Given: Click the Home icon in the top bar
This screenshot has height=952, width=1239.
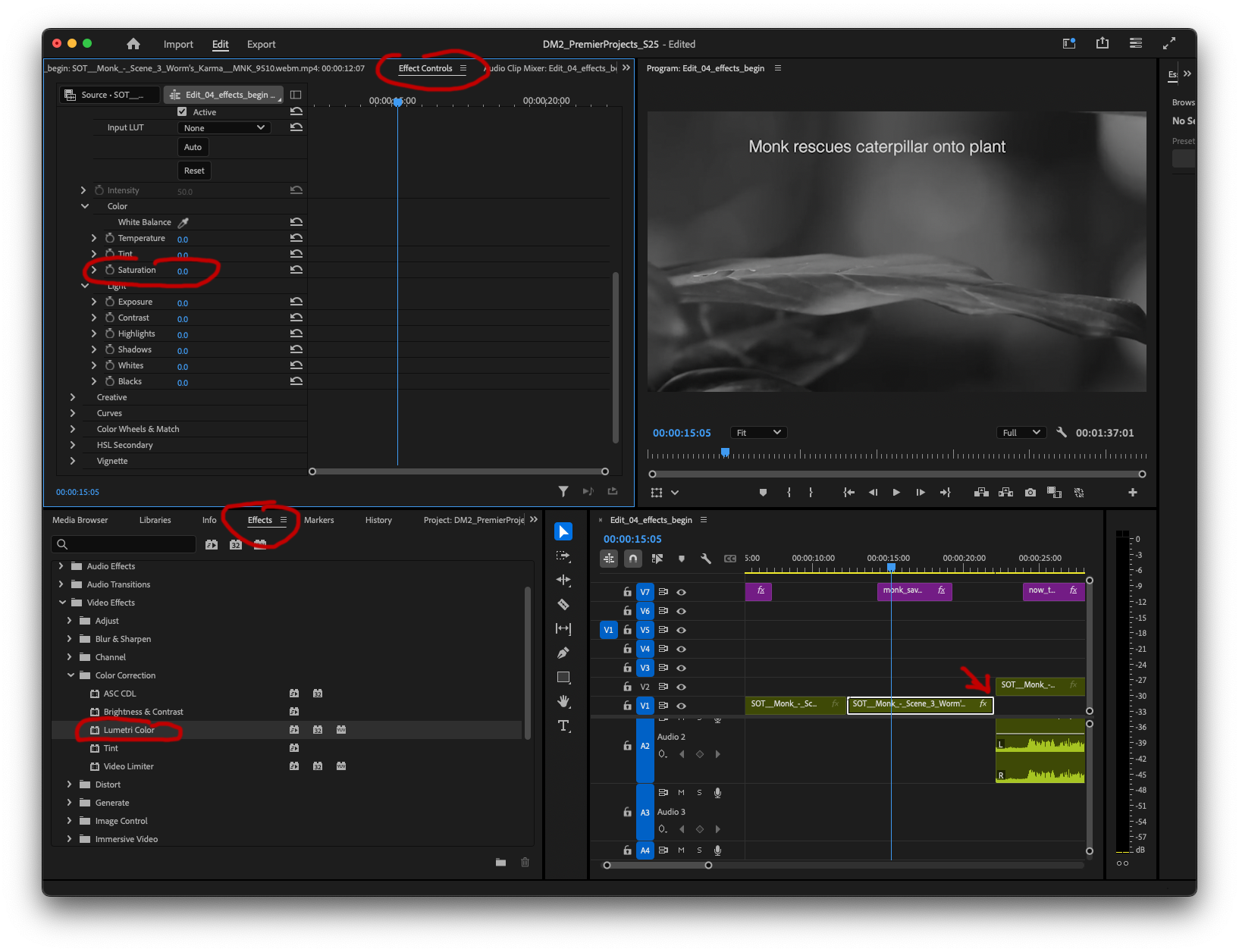Looking at the screenshot, I should pos(133,44).
